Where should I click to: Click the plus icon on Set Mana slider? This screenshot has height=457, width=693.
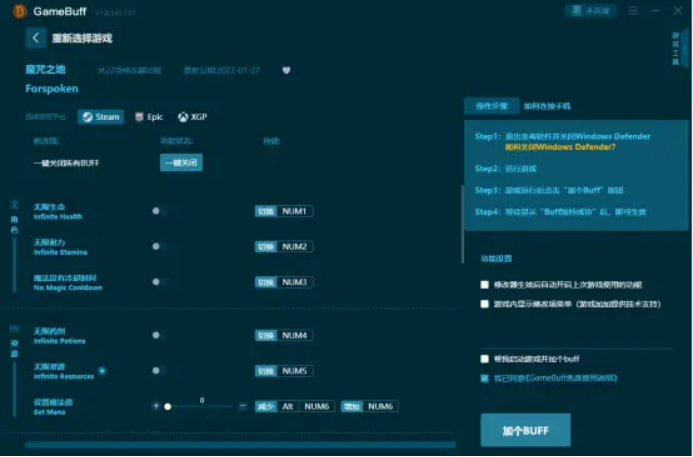point(156,406)
